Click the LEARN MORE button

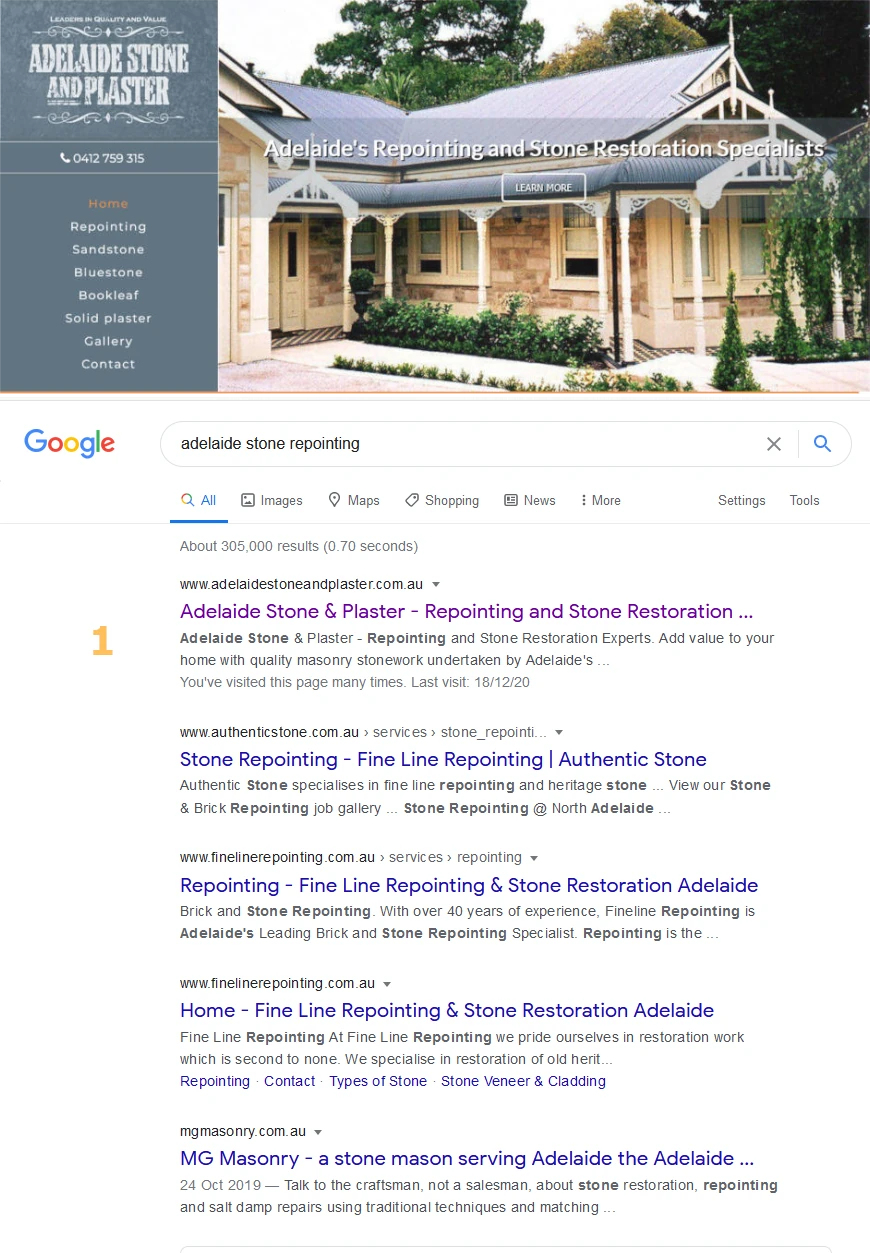(543, 187)
